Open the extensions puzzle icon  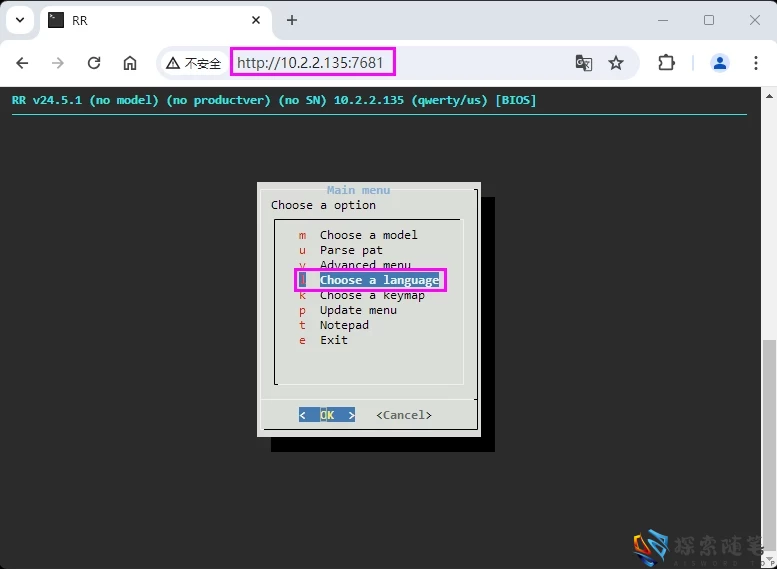666,63
